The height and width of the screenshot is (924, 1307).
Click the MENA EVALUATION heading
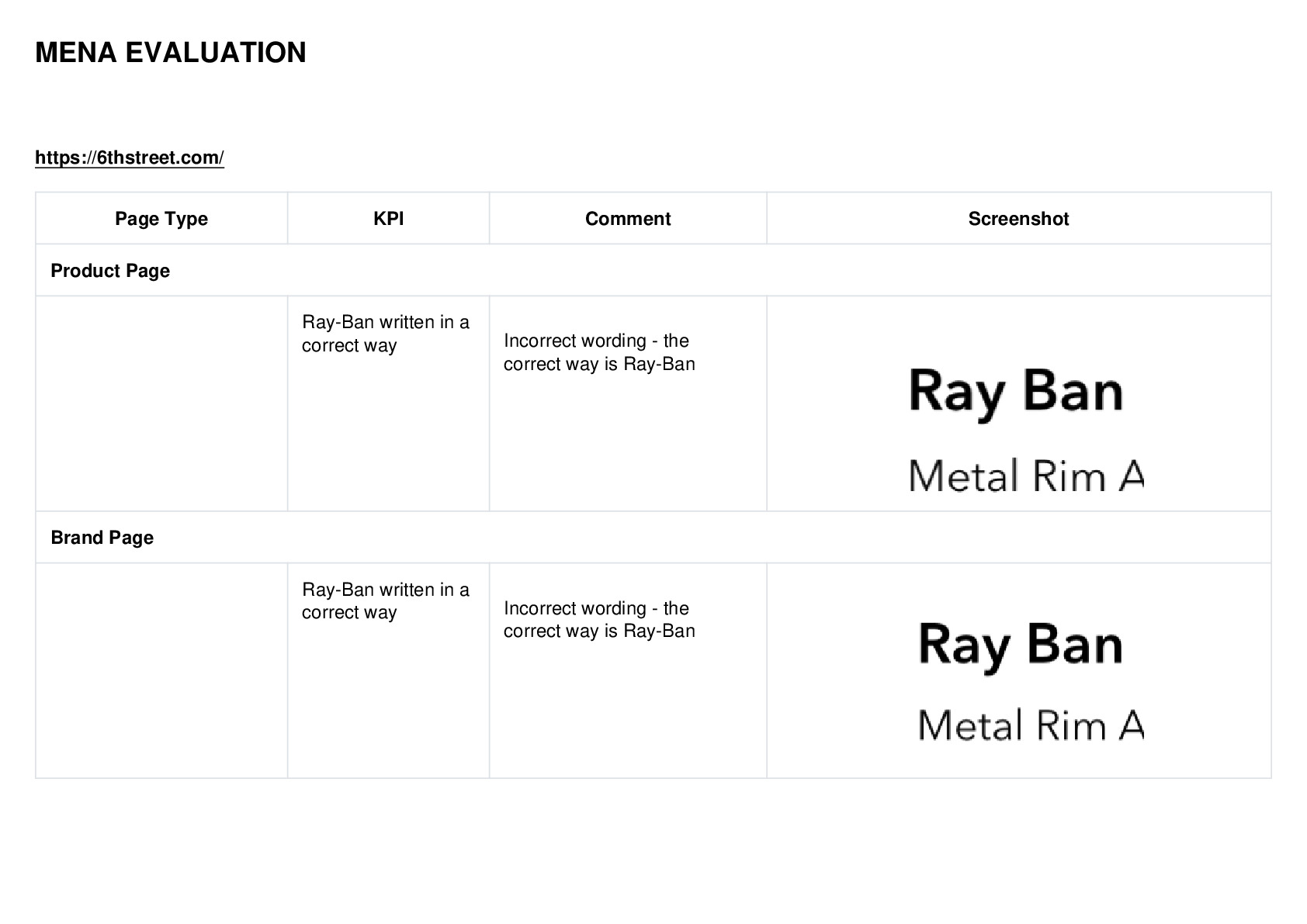point(171,53)
